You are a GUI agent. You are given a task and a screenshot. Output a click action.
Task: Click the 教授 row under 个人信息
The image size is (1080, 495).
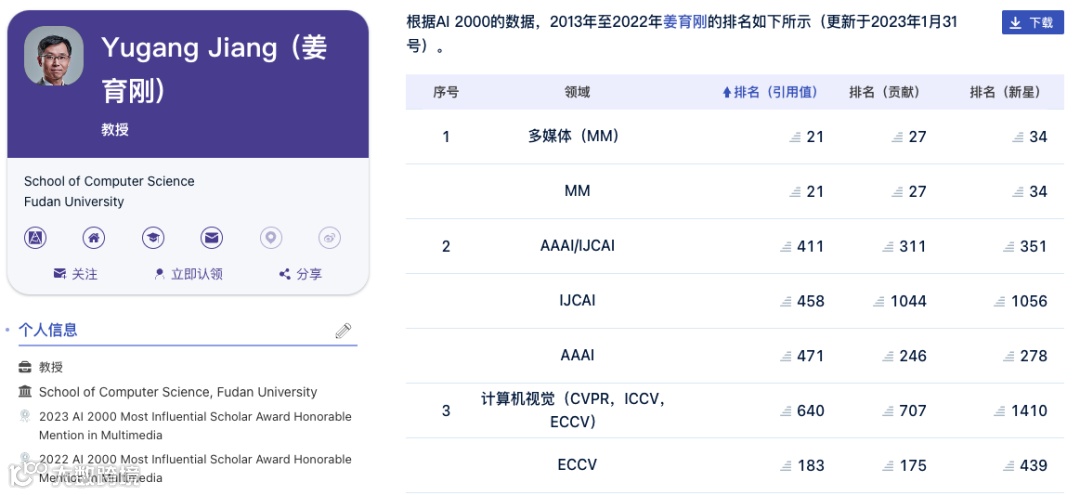(51, 367)
